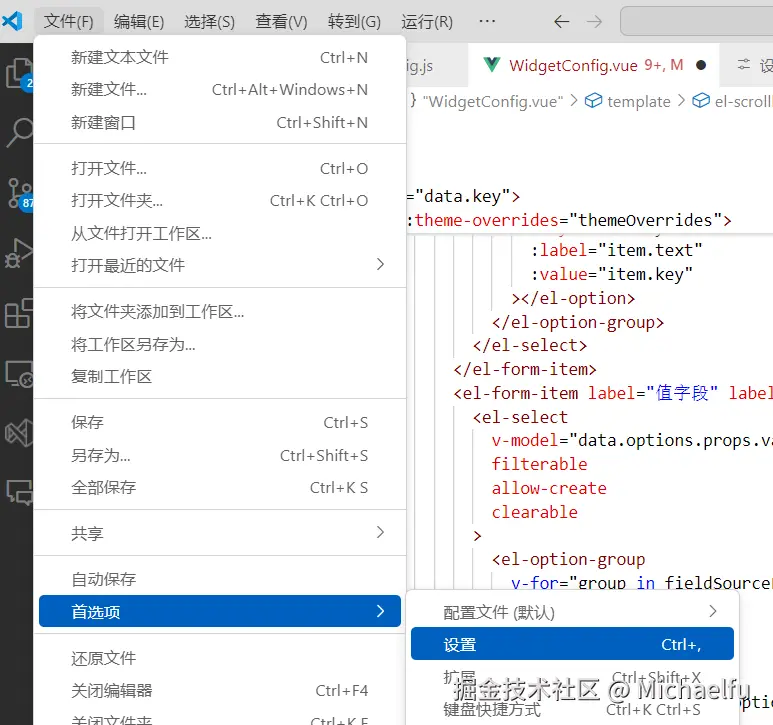The height and width of the screenshot is (725, 773).
Task: Expand the 首选项 submenu
Action: tap(220, 611)
